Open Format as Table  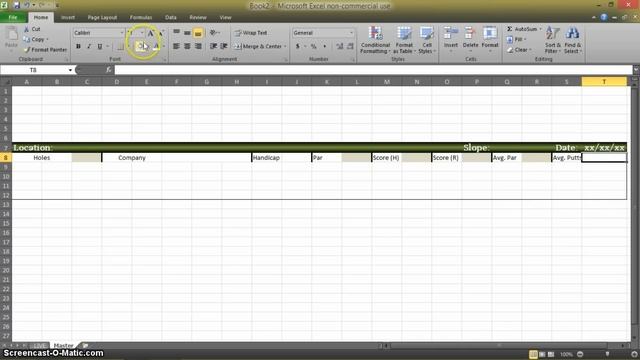(404, 40)
